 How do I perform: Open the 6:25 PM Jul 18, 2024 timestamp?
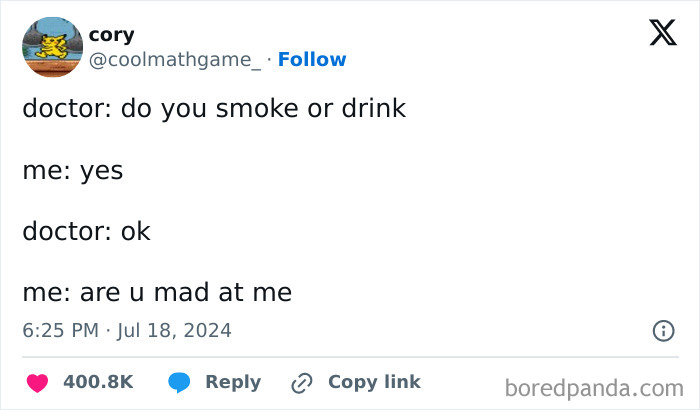click(x=127, y=331)
